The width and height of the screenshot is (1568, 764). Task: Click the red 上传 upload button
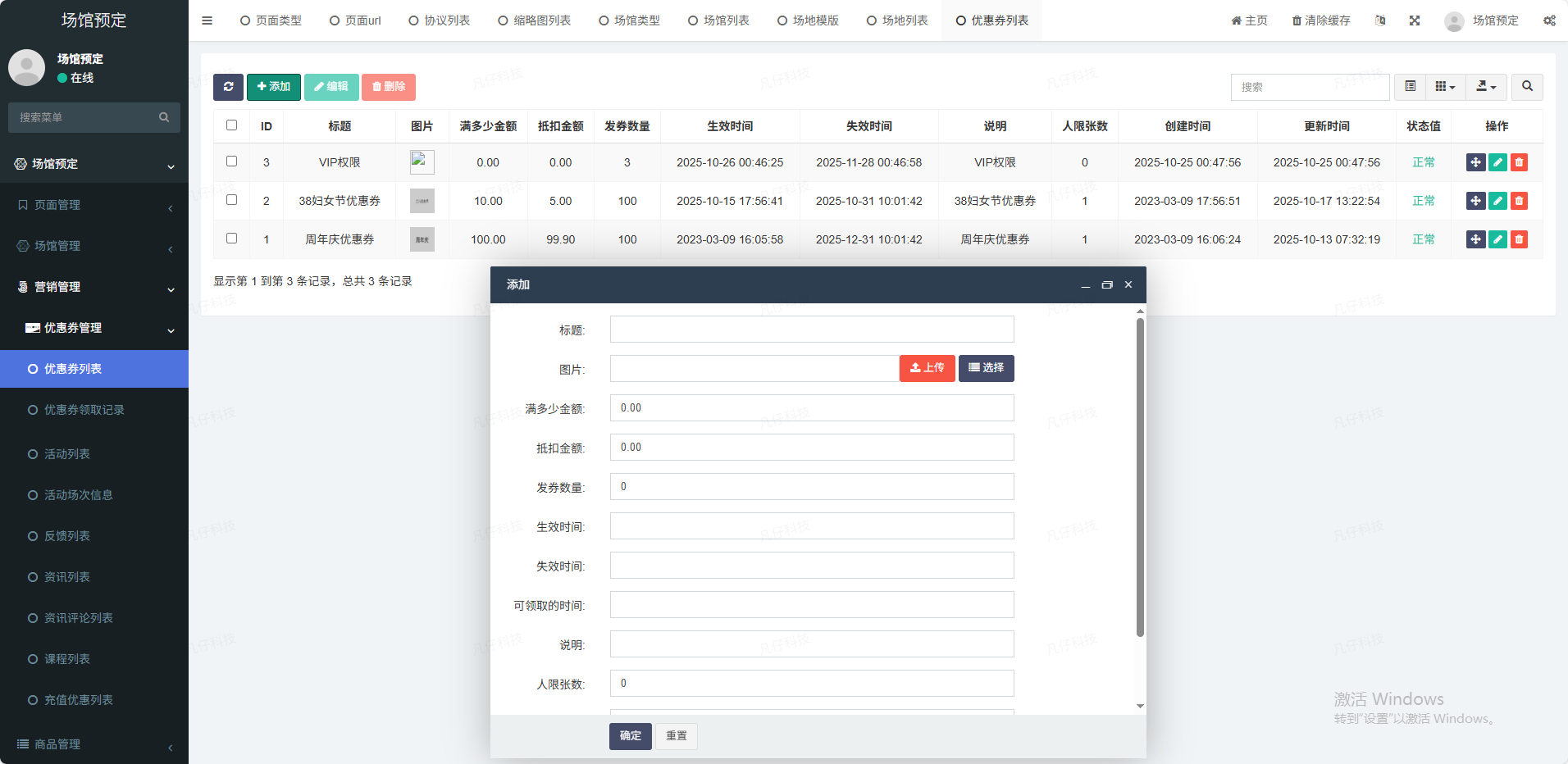pyautogui.click(x=927, y=368)
